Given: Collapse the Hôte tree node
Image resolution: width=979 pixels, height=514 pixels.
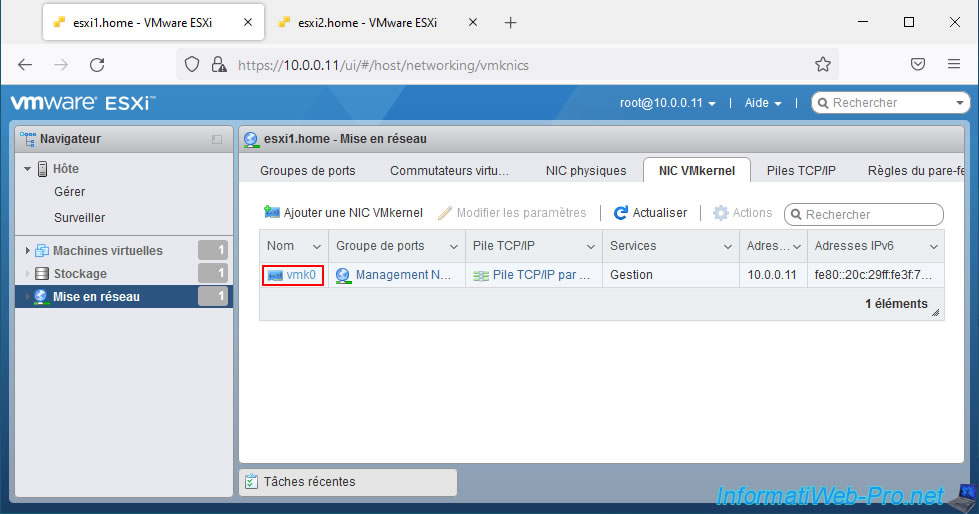Looking at the screenshot, I should click(x=27, y=169).
